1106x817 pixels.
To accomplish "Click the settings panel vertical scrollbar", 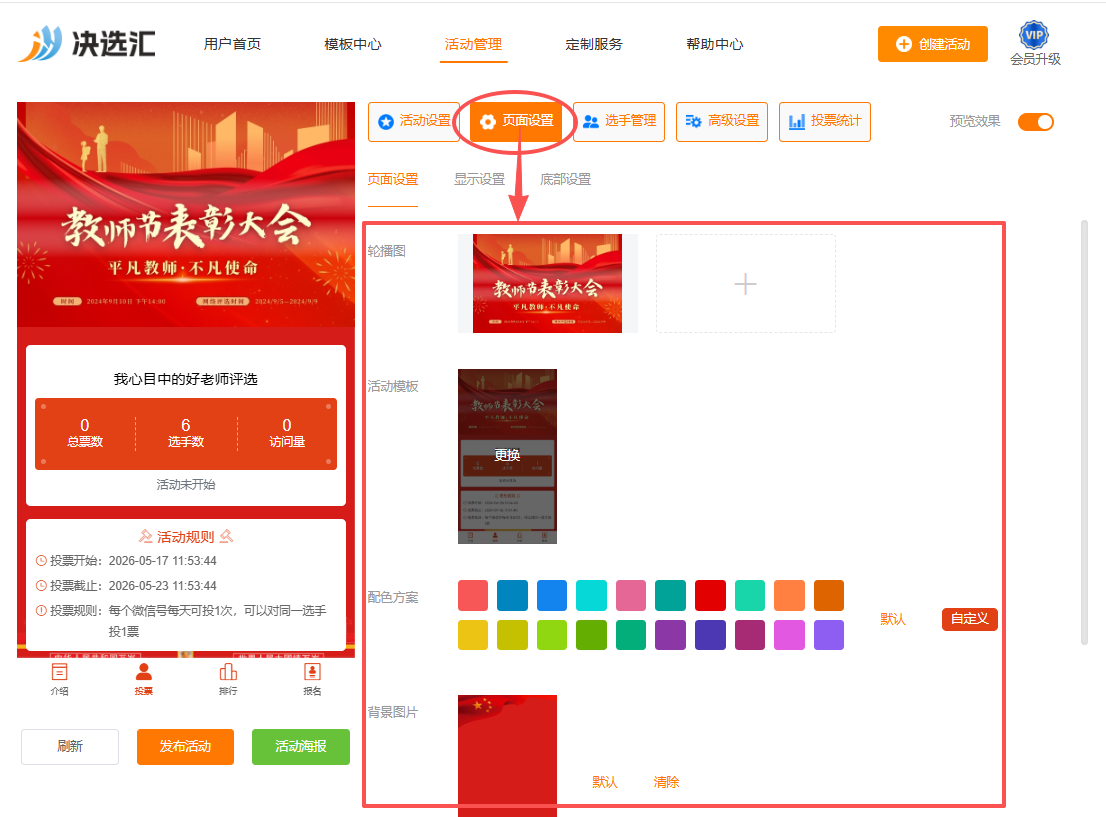I will pyautogui.click(x=1084, y=432).
